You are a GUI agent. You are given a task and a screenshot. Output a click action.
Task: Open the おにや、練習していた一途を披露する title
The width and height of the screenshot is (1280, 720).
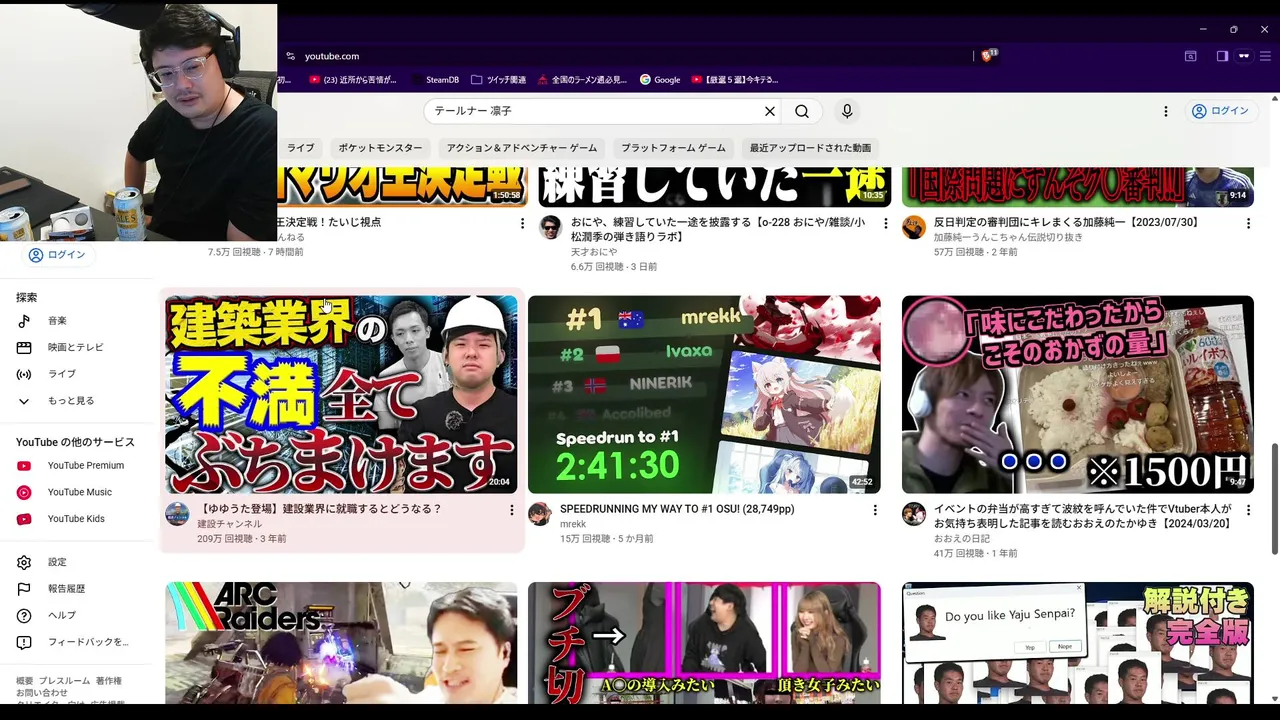[x=718, y=229]
